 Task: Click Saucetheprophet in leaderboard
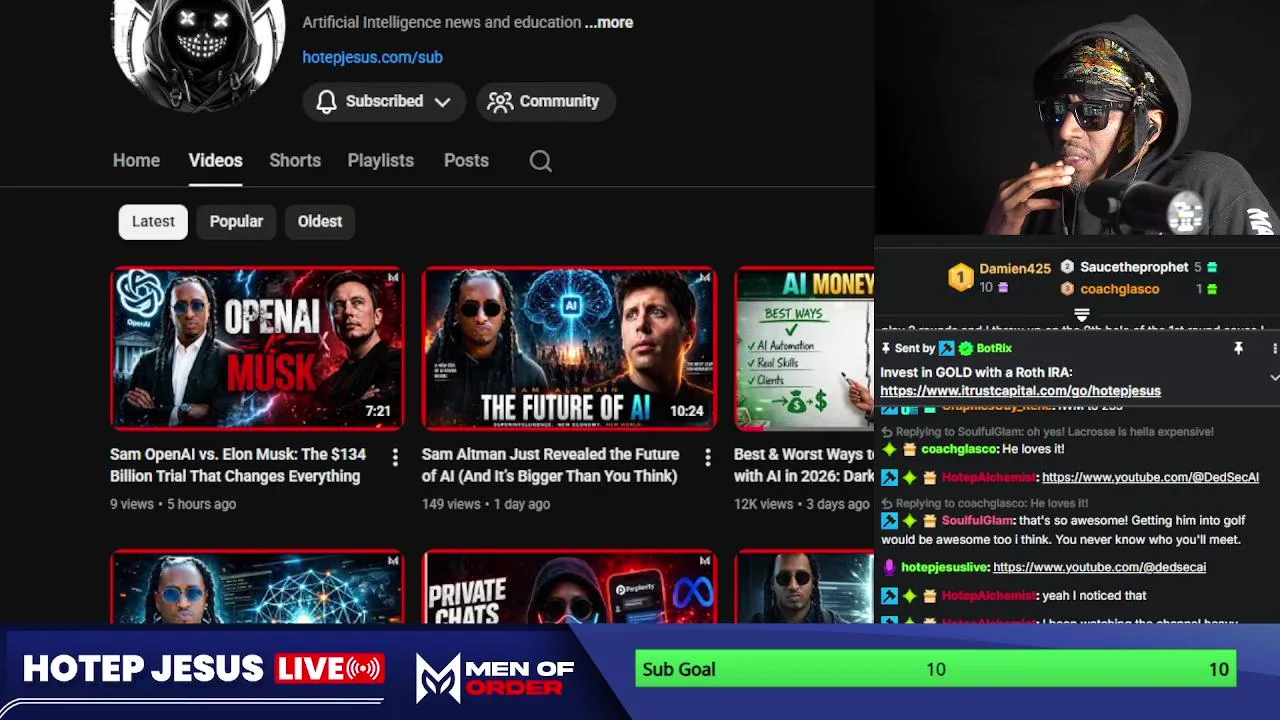pyautogui.click(x=1134, y=267)
